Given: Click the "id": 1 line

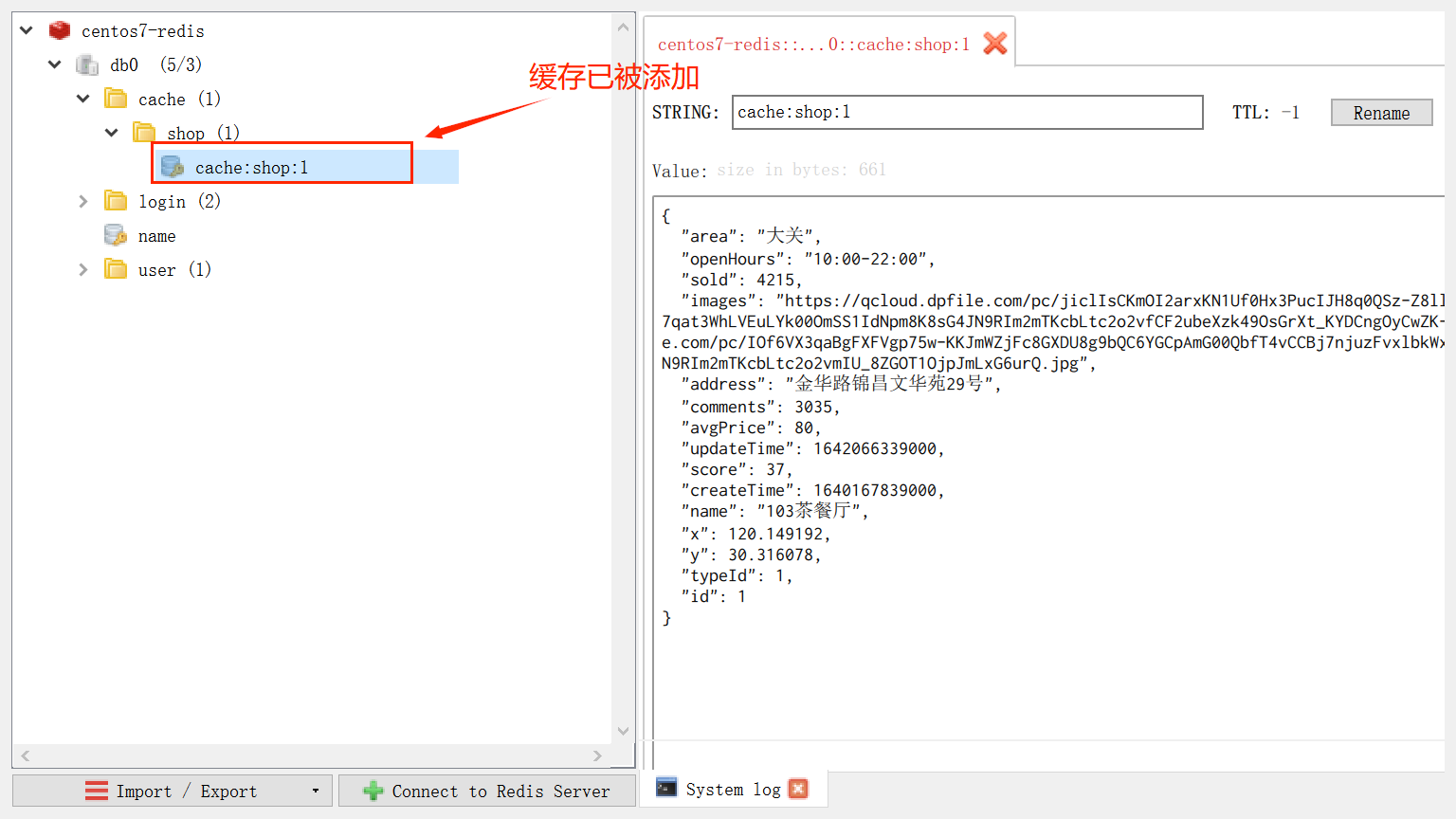Looking at the screenshot, I should coord(713,596).
